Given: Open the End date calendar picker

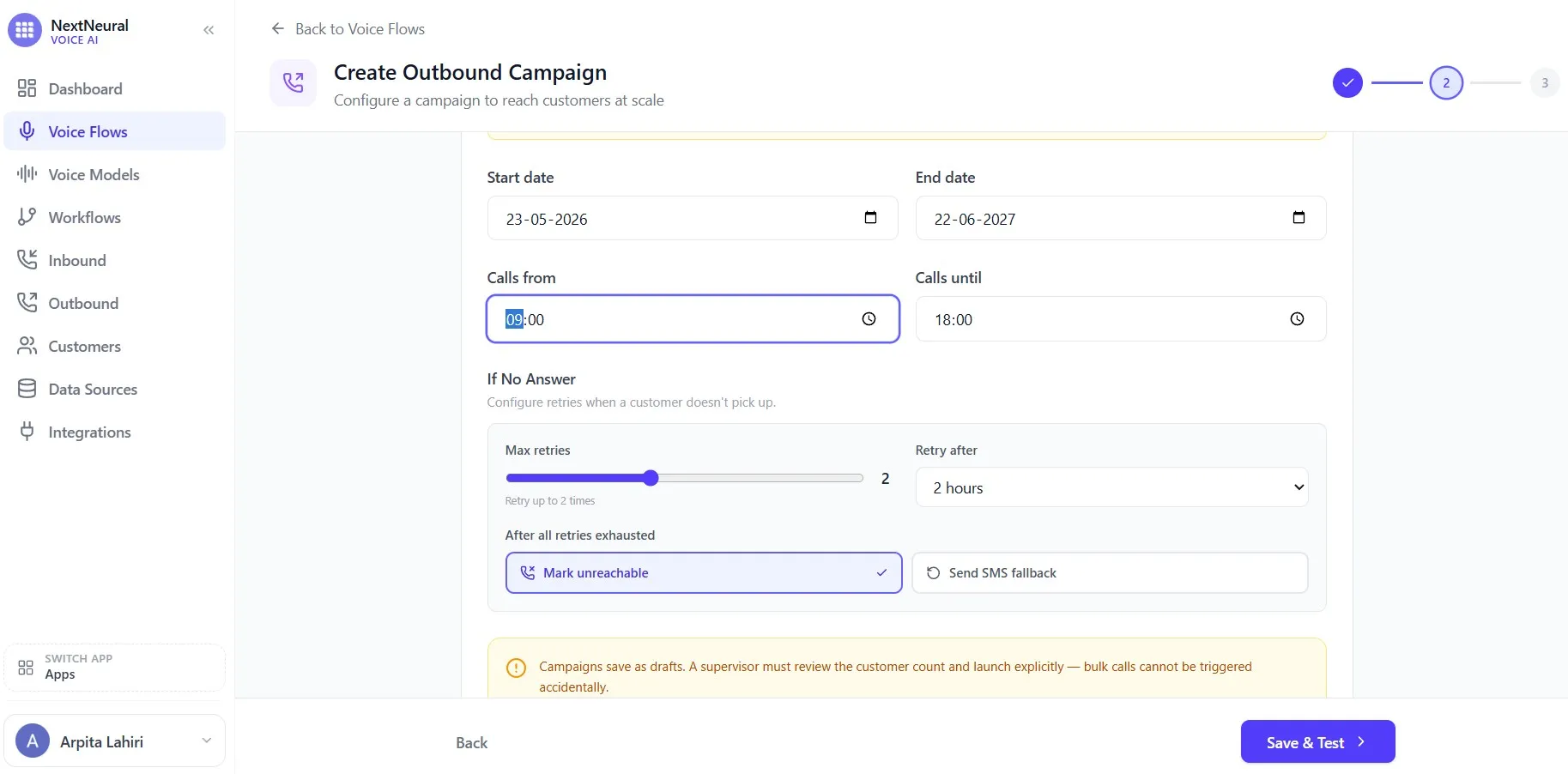Looking at the screenshot, I should point(1299,218).
